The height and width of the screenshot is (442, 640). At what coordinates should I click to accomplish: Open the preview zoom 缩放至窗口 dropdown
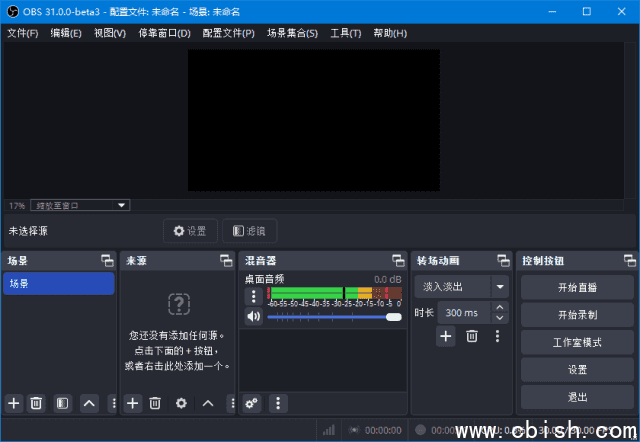click(80, 205)
